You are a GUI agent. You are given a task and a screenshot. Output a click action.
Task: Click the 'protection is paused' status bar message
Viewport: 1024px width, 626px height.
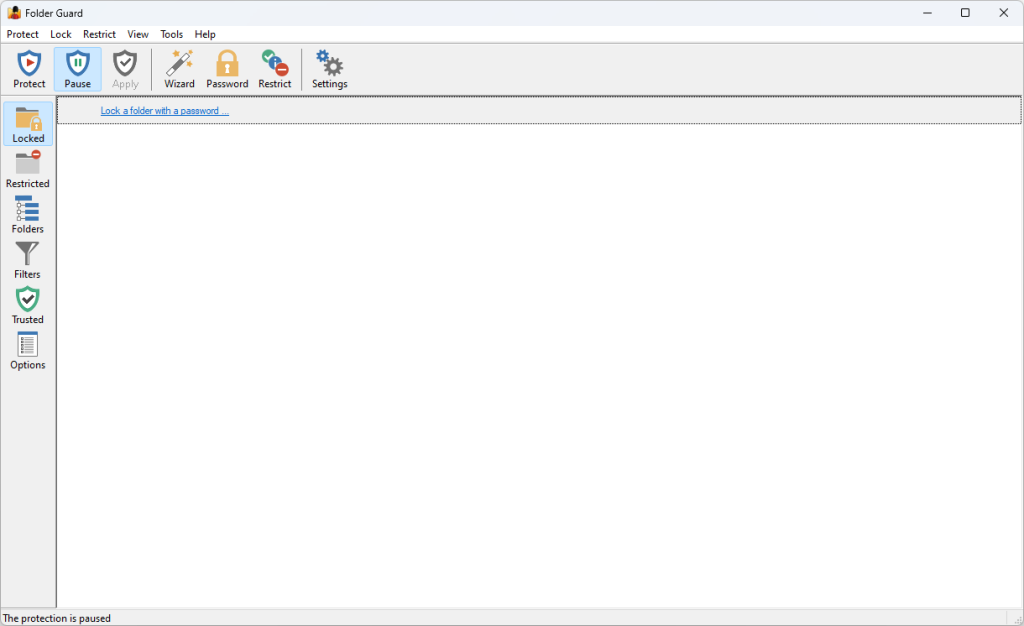point(57,618)
